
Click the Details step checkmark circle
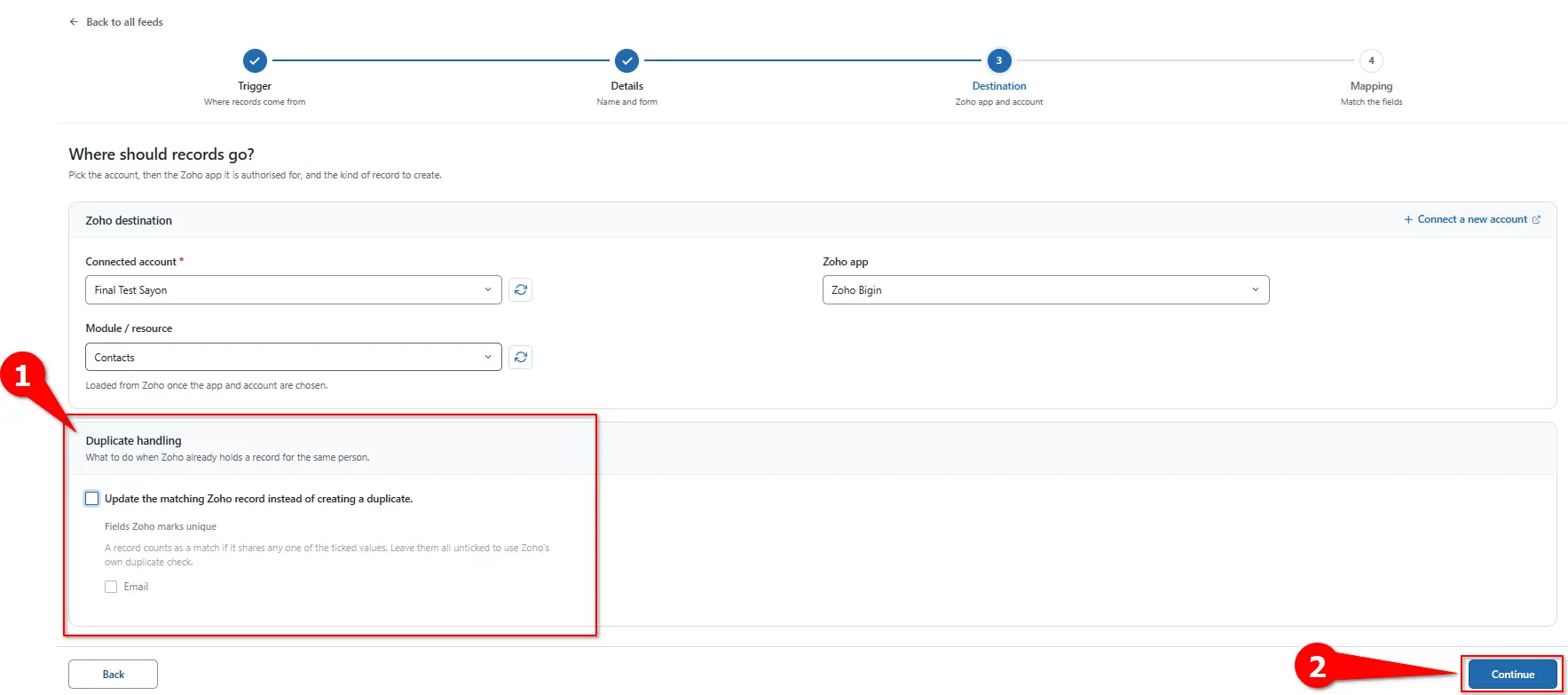626,60
